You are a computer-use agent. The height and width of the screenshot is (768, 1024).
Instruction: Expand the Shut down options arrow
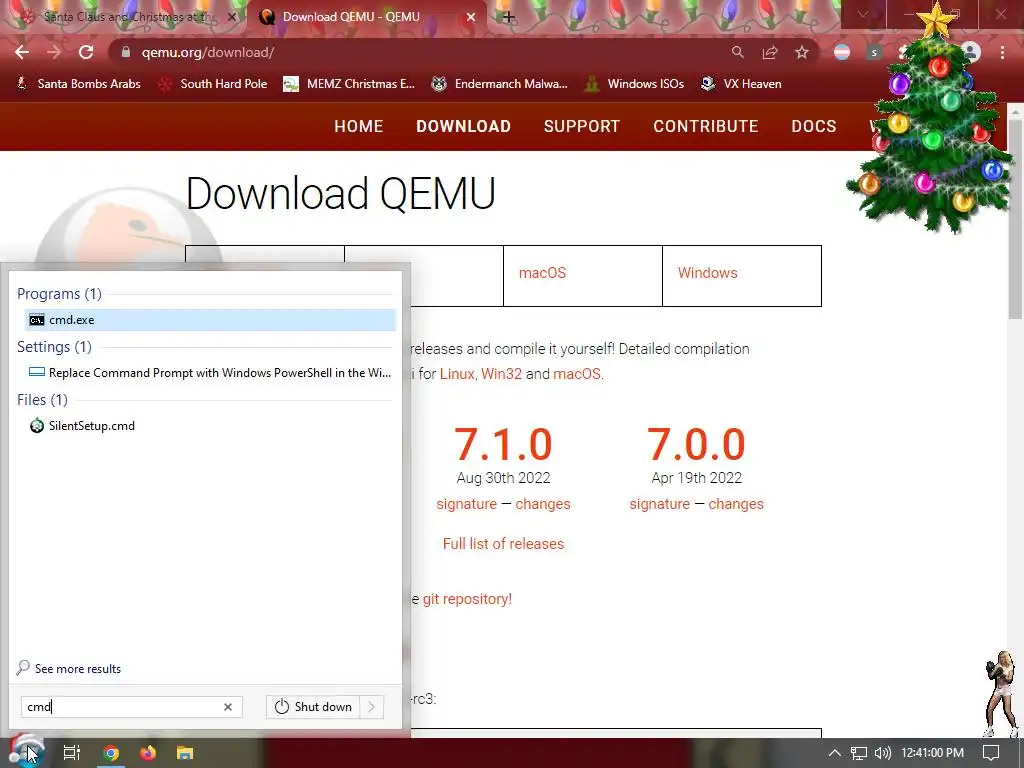(x=372, y=707)
